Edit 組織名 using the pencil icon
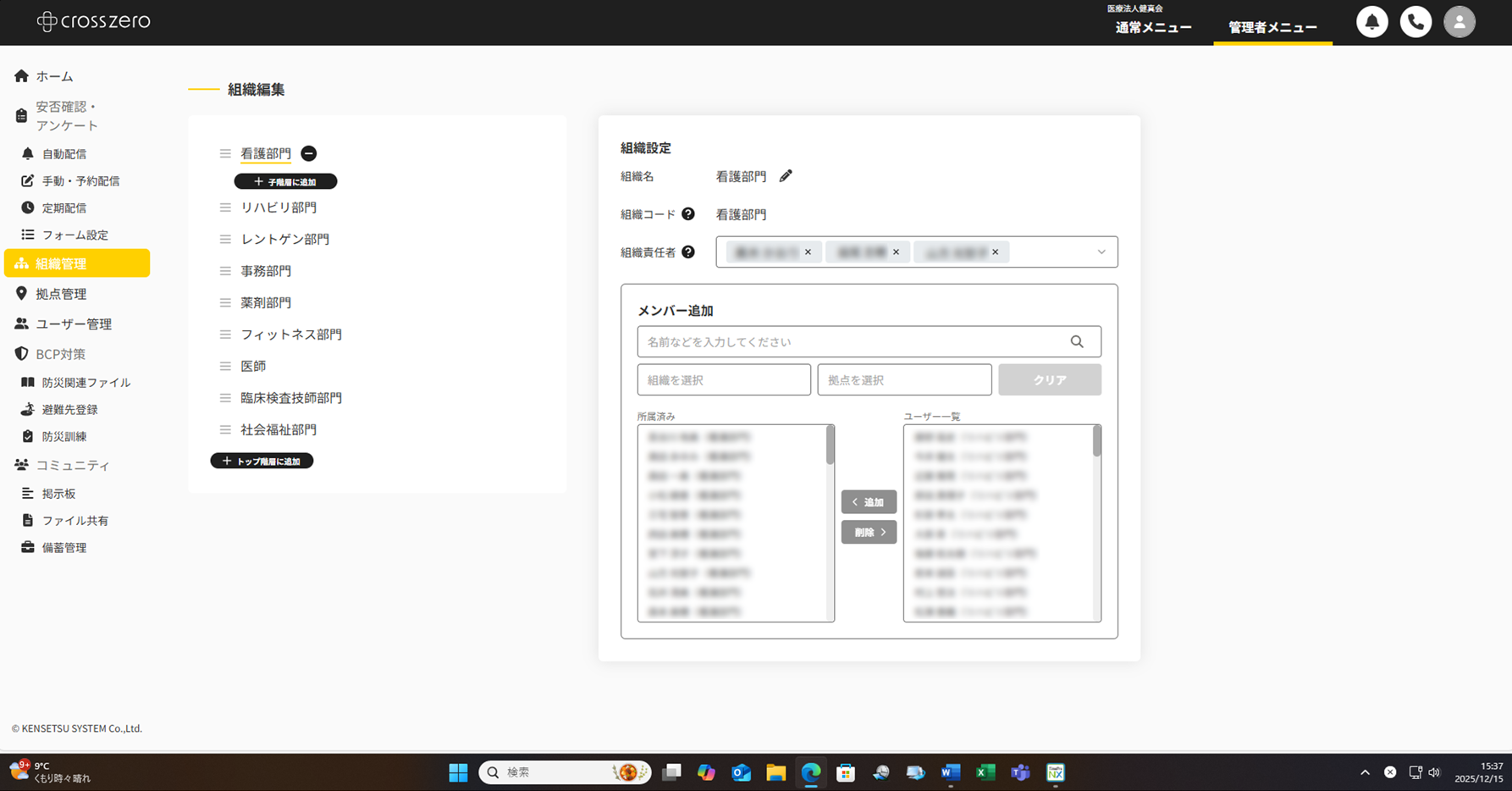The image size is (1512, 791). [786, 175]
